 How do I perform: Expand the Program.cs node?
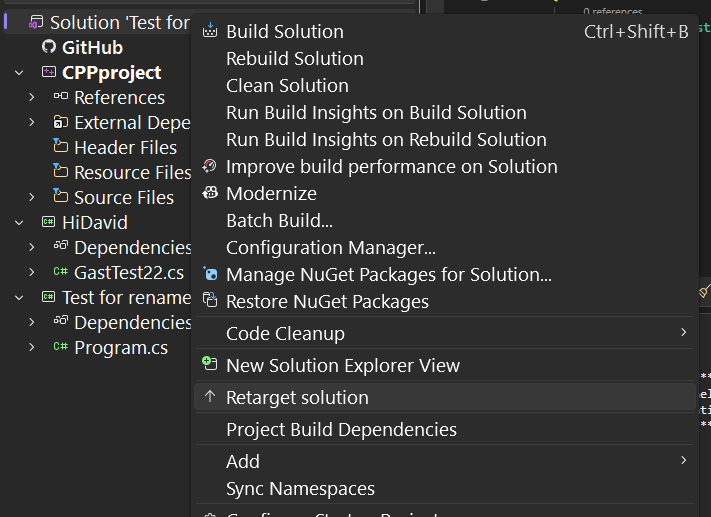click(31, 347)
